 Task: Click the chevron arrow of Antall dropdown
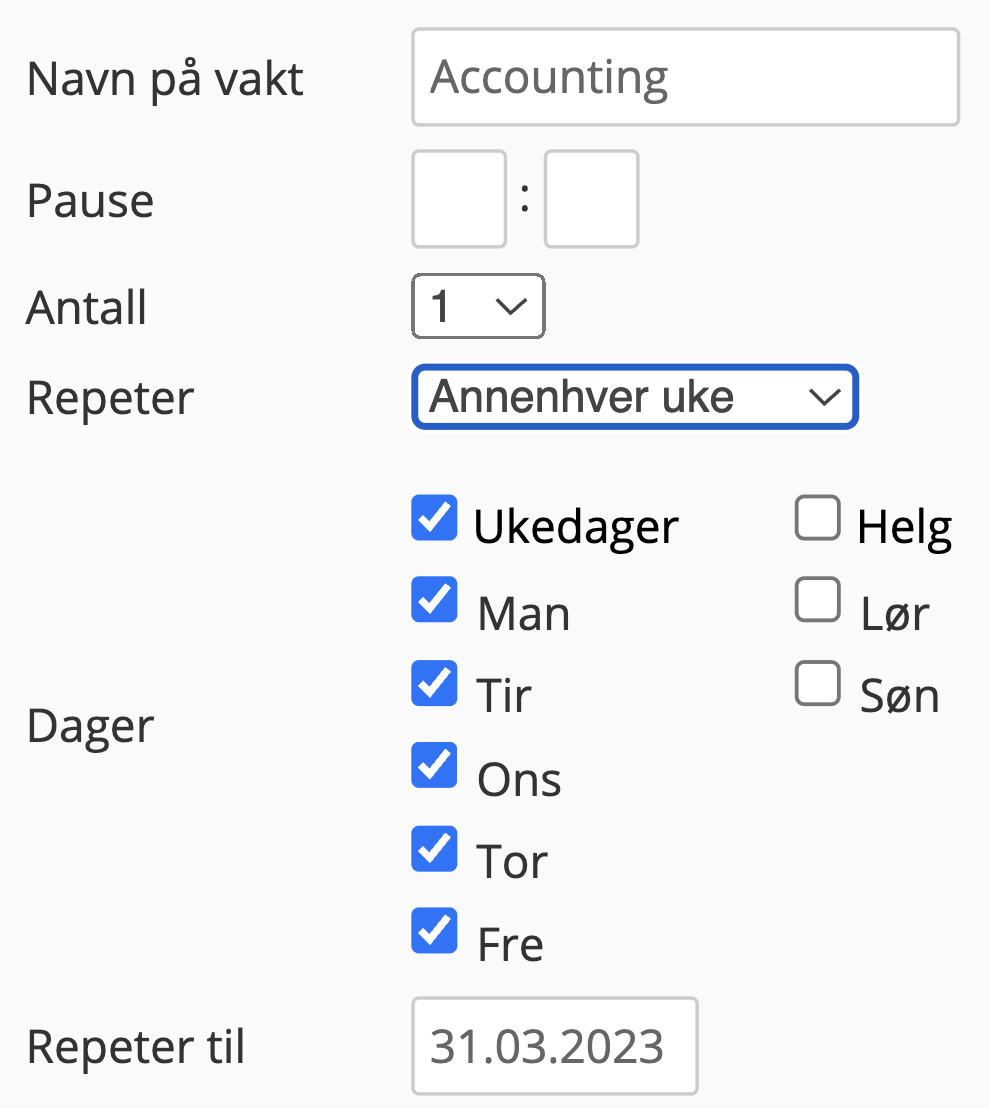512,307
